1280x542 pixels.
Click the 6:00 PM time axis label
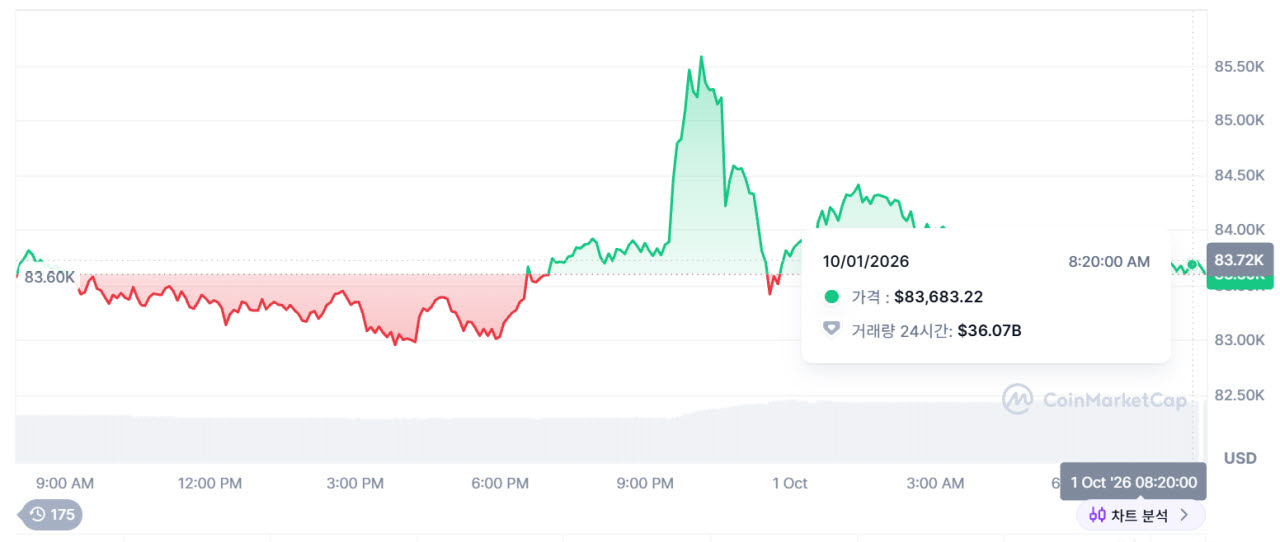[x=500, y=483]
